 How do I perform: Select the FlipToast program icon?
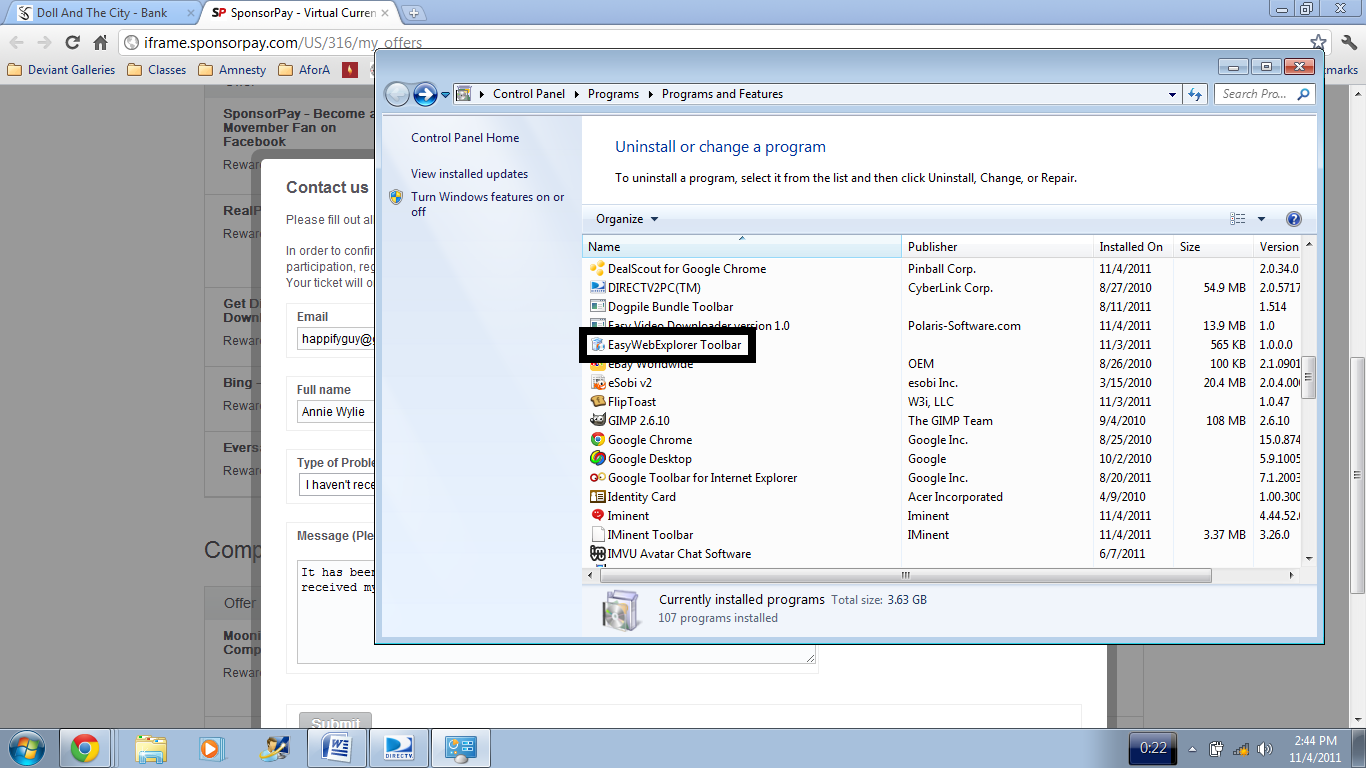598,402
